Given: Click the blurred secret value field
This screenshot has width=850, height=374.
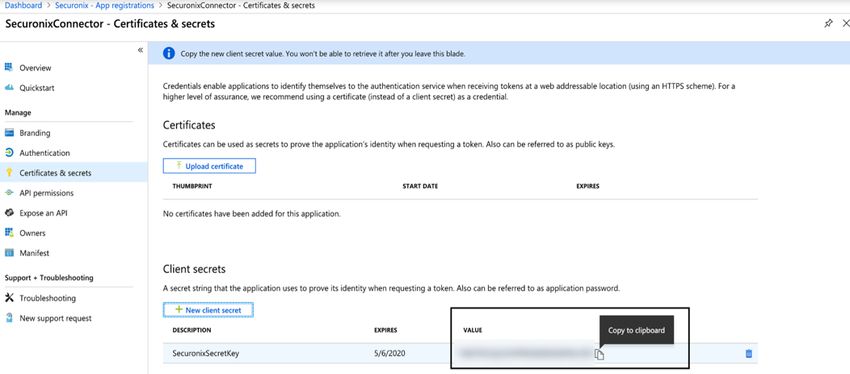Looking at the screenshot, I should click(x=524, y=353).
